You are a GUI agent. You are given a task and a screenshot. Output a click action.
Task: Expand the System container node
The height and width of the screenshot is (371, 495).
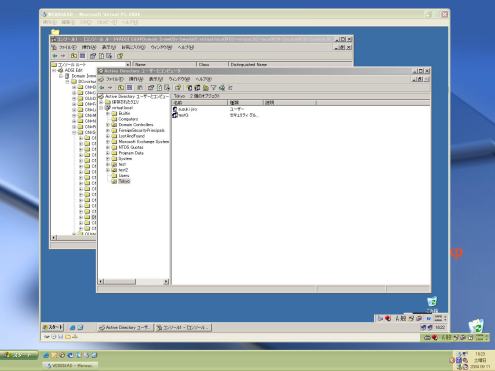coord(108,159)
